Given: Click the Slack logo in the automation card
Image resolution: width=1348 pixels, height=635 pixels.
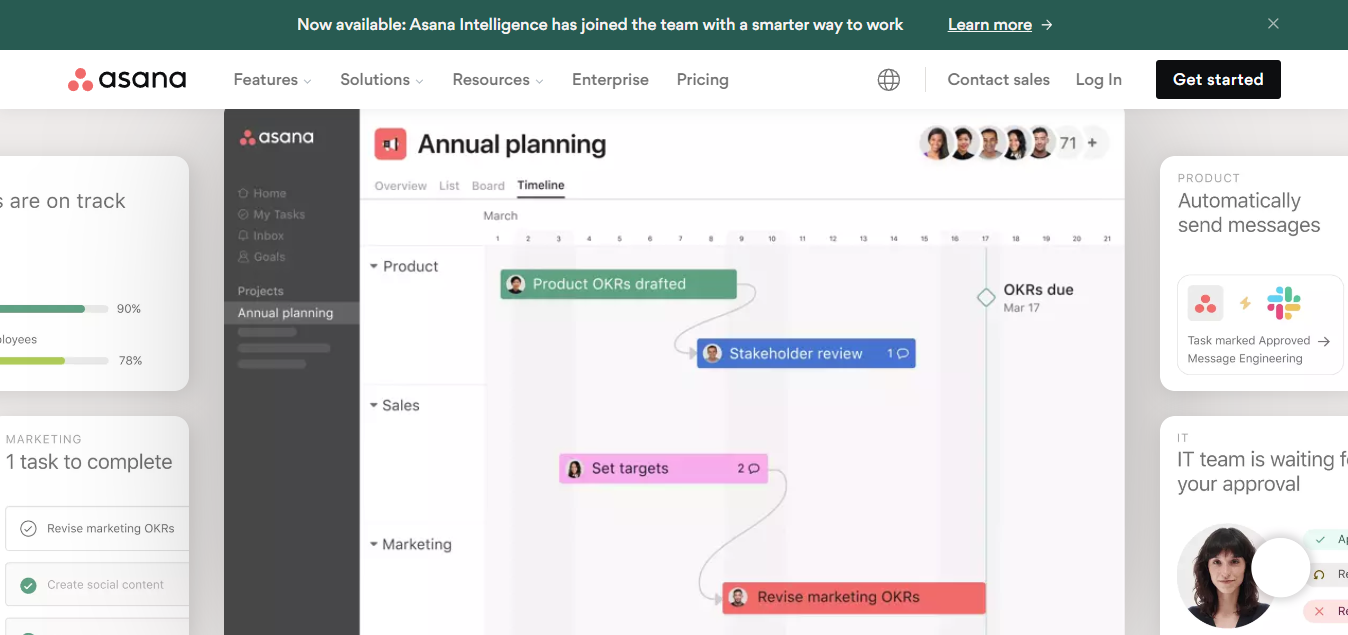Looking at the screenshot, I should [1283, 303].
